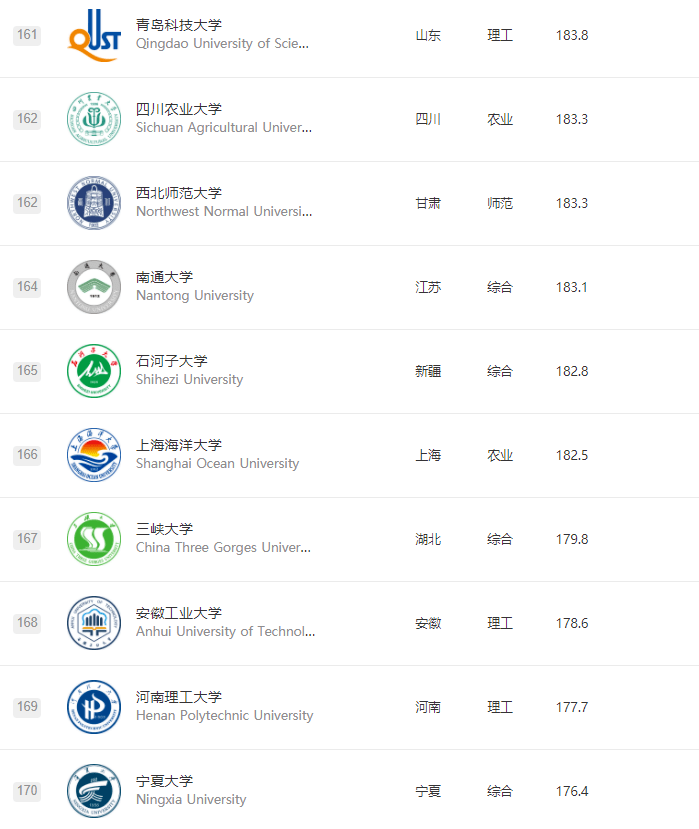
Task: Open the 三峡大学 link
Action: coord(164,529)
